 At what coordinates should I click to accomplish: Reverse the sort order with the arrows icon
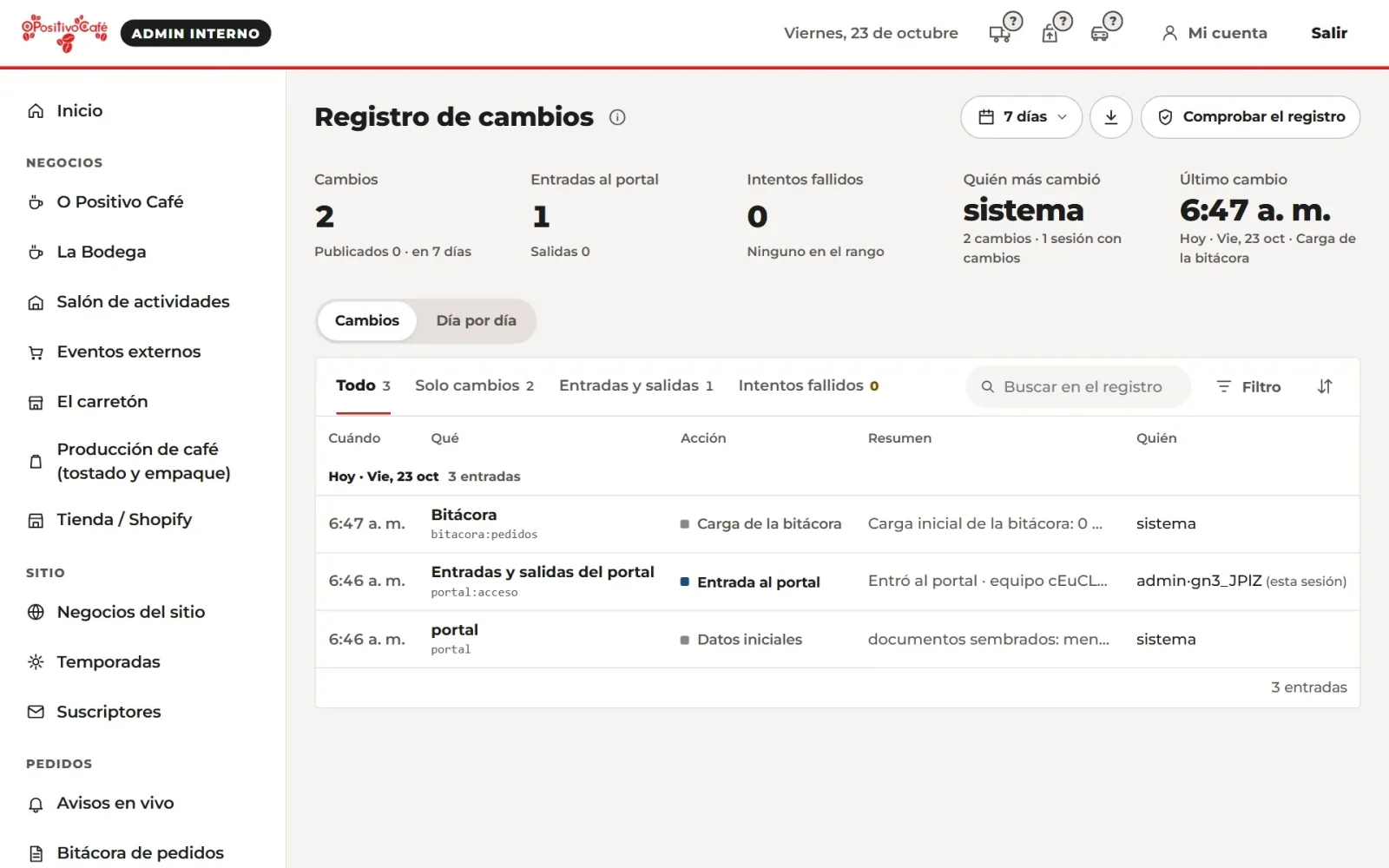[1325, 386]
